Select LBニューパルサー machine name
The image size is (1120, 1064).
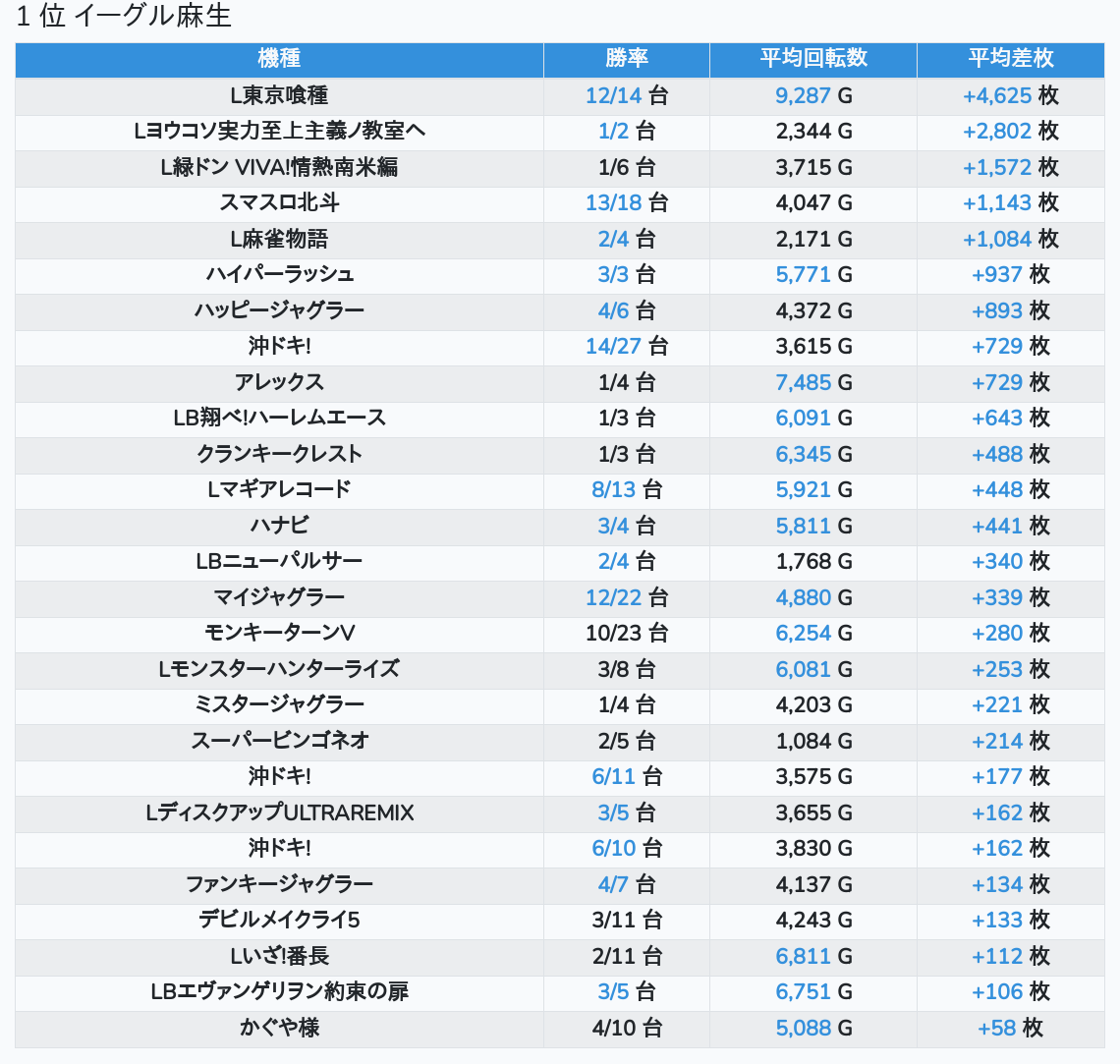pos(279,562)
